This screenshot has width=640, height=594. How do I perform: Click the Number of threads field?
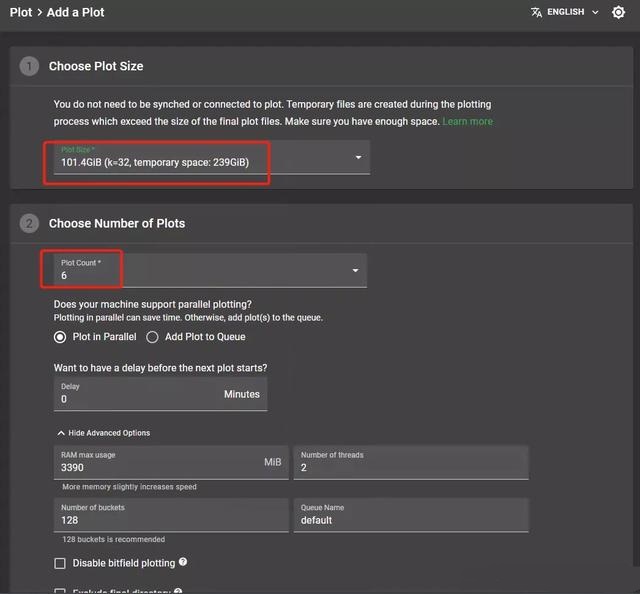[x=411, y=463]
